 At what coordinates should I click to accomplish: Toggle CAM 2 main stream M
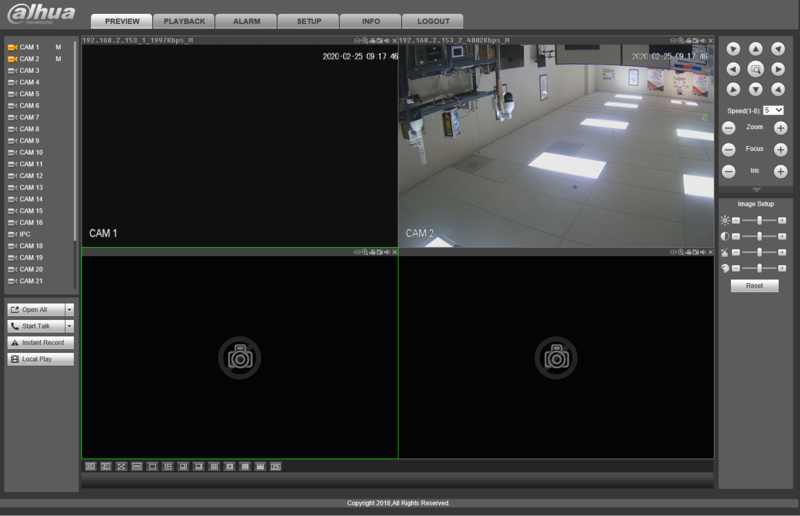58,59
